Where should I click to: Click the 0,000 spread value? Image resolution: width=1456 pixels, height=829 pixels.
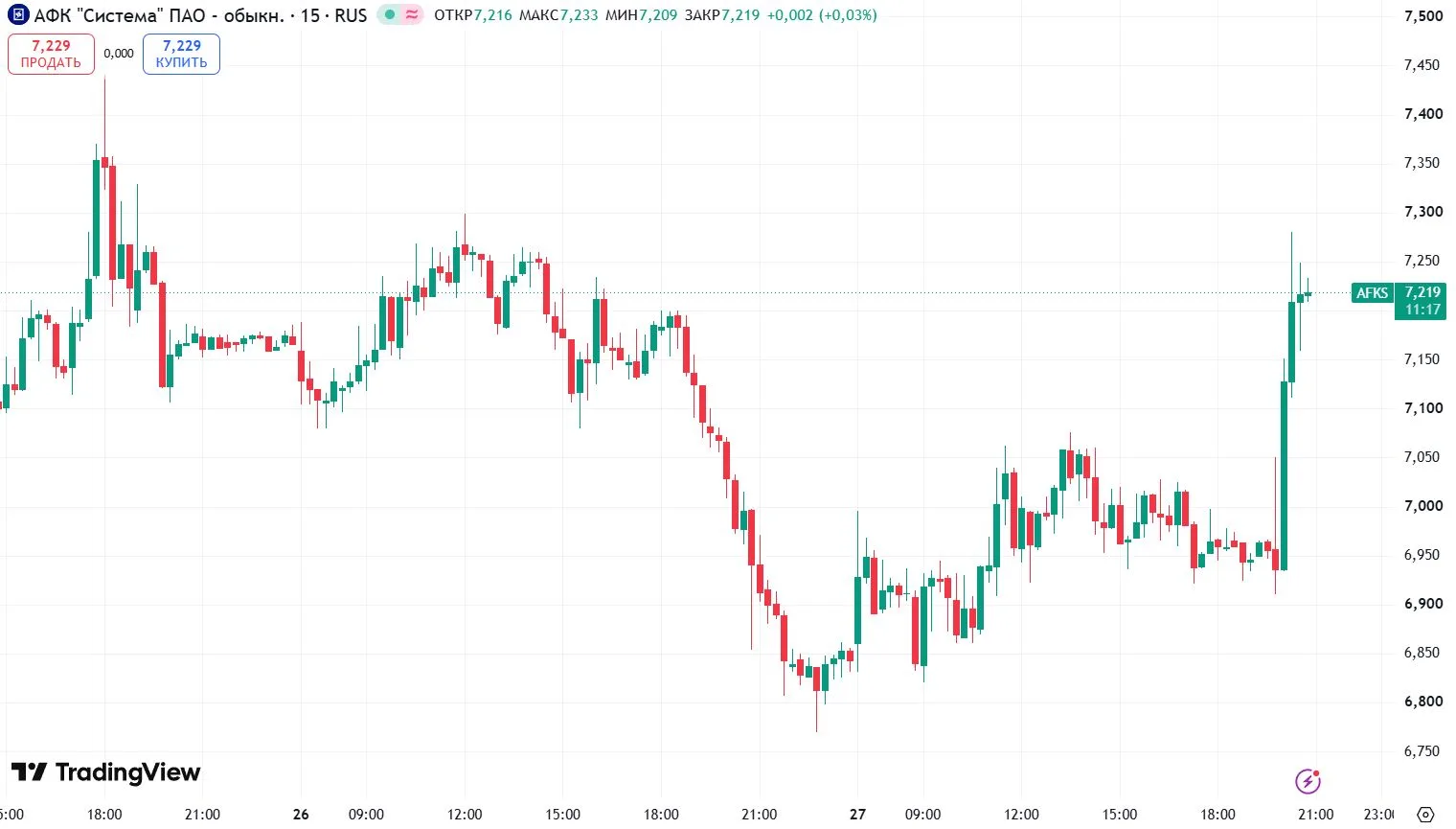coord(119,54)
